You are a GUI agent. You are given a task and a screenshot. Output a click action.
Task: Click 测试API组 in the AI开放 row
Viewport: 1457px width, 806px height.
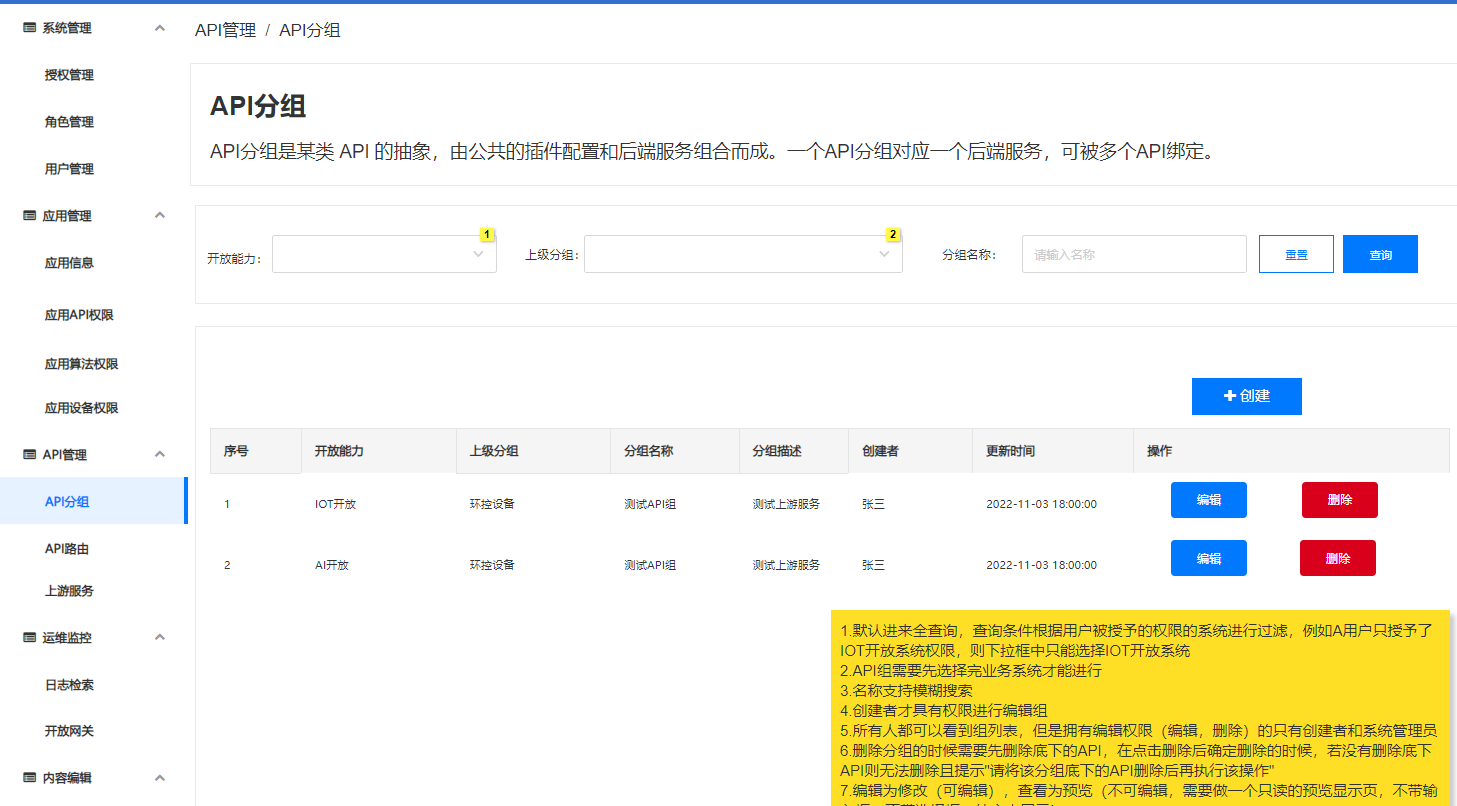point(650,565)
